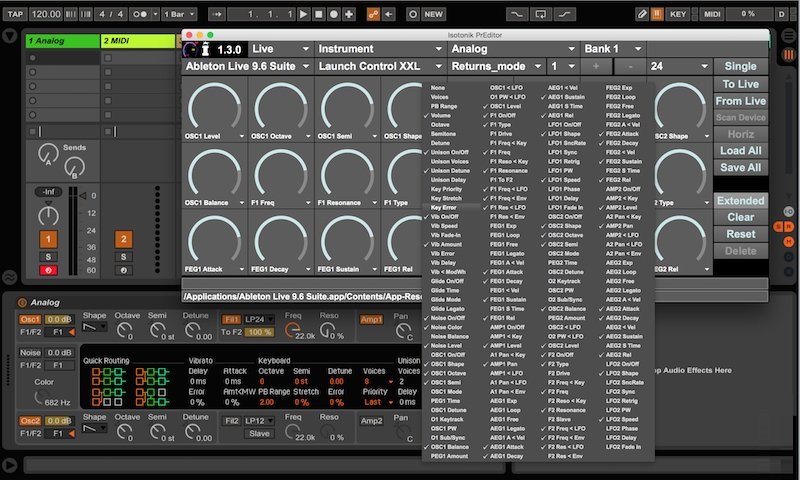The height and width of the screenshot is (480, 800).
Task: Toggle the Osc2 on/off button
Action: 30,421
